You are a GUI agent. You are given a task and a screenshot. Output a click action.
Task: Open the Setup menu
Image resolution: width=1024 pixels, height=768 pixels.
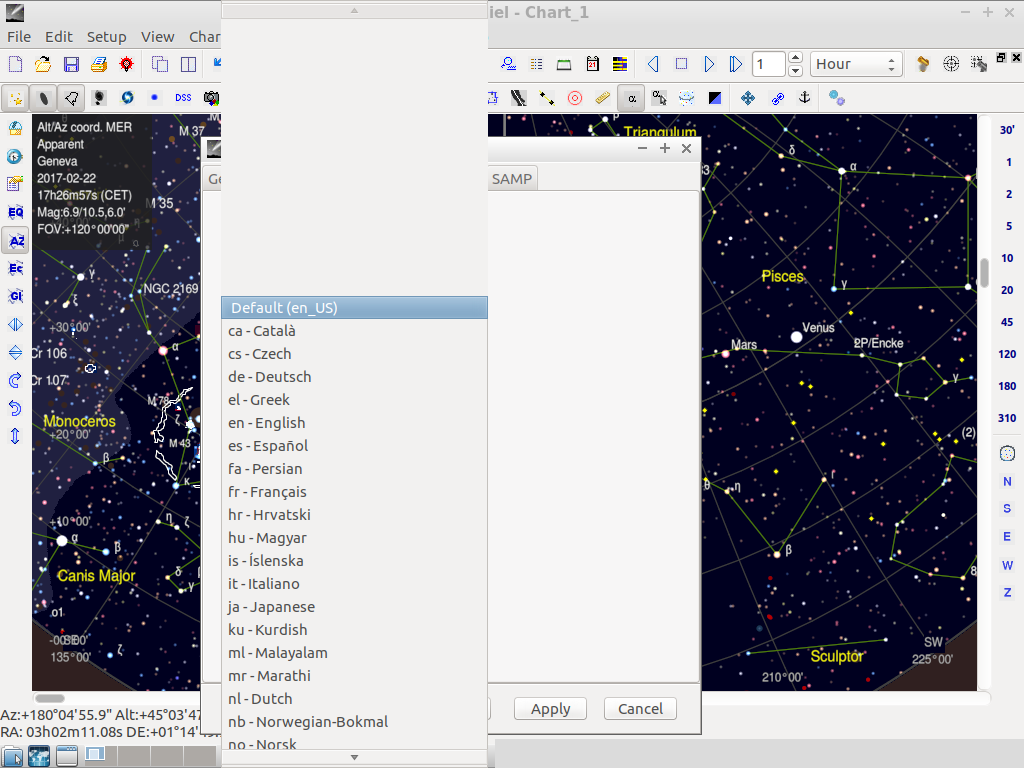(106, 37)
